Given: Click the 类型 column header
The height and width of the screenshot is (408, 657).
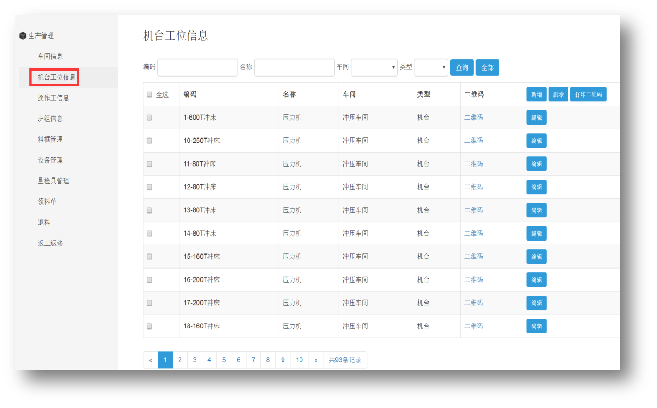Looking at the screenshot, I should click(423, 95).
